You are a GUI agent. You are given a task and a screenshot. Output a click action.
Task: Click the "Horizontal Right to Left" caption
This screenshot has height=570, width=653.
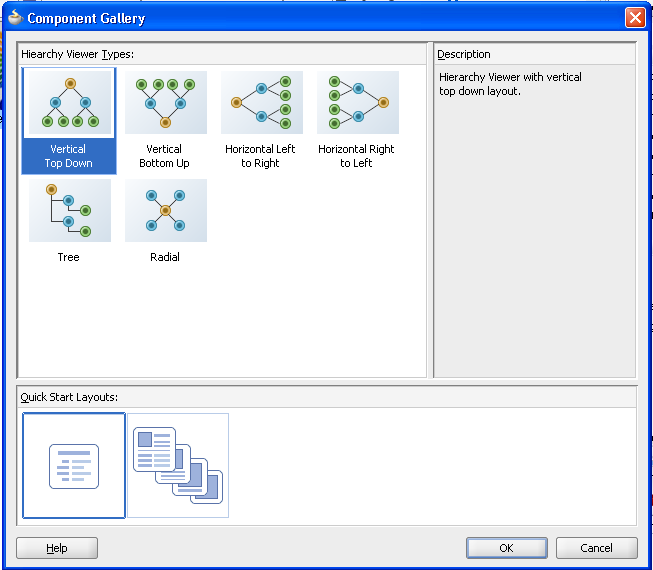tap(356, 156)
